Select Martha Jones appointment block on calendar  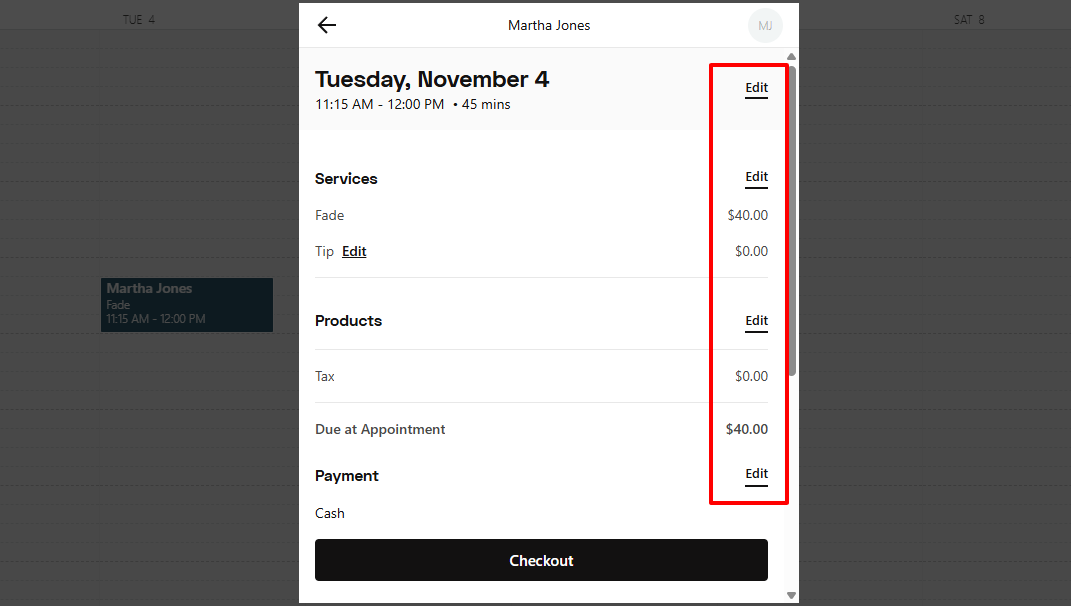[186, 304]
